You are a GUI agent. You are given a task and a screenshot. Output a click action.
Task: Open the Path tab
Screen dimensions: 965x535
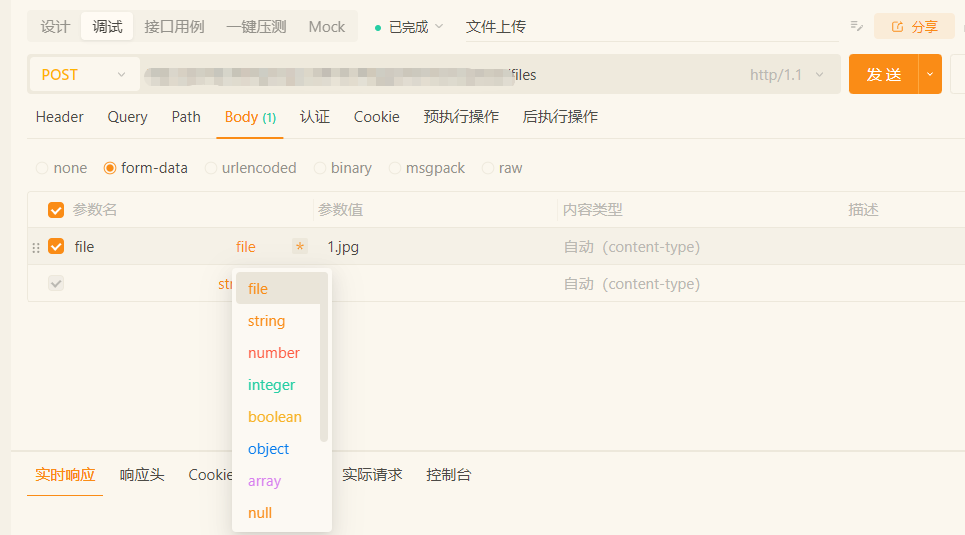pos(186,117)
